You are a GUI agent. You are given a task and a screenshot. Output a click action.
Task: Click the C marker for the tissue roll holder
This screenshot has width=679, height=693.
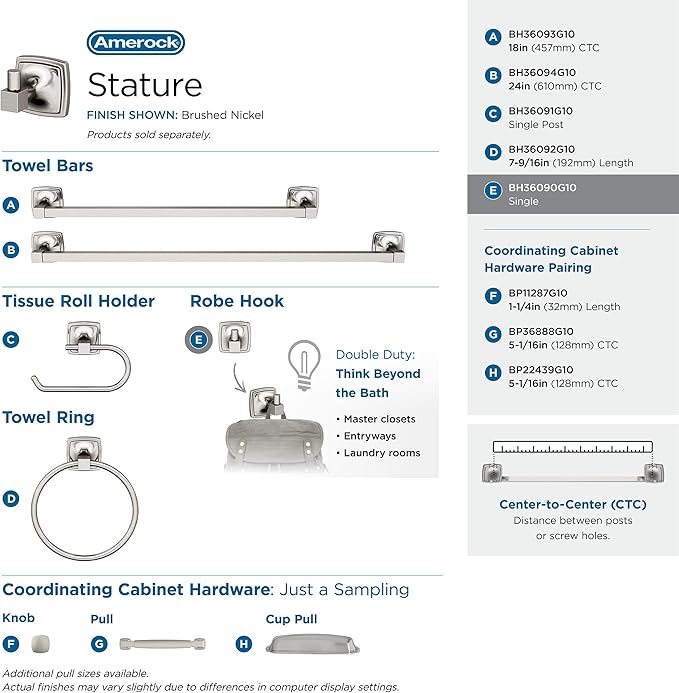pos(11,339)
